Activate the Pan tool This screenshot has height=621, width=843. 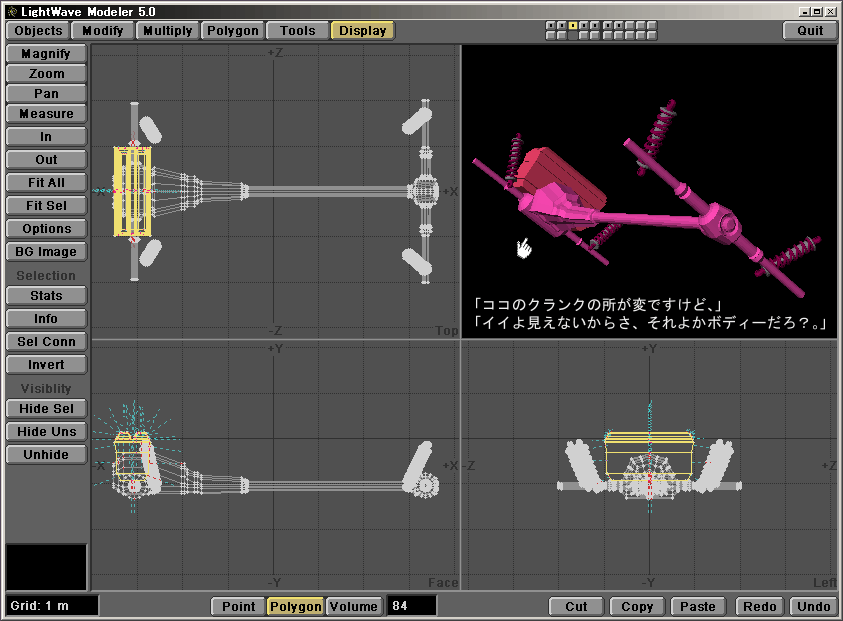(x=46, y=93)
